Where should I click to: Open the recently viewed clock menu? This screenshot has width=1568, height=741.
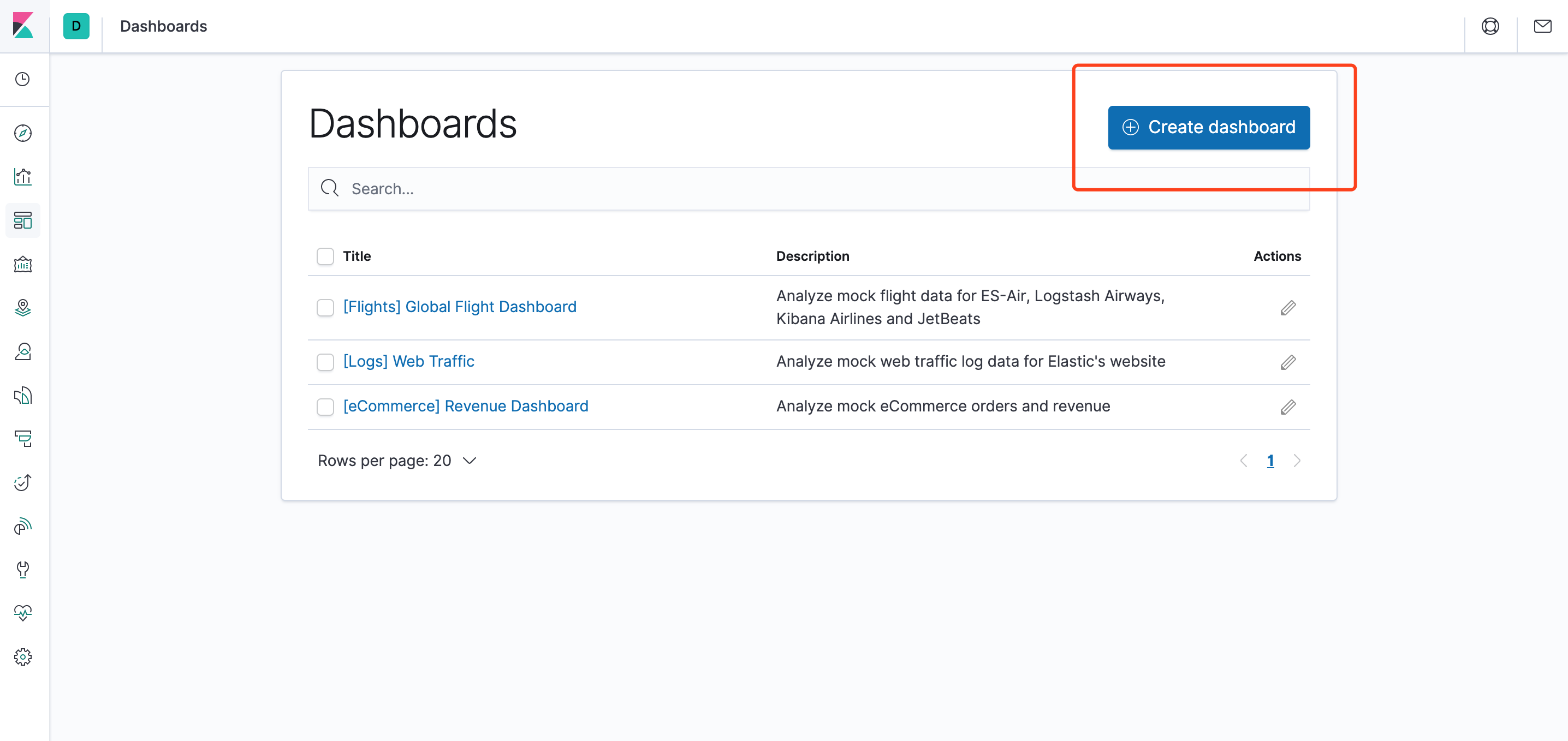(22, 79)
